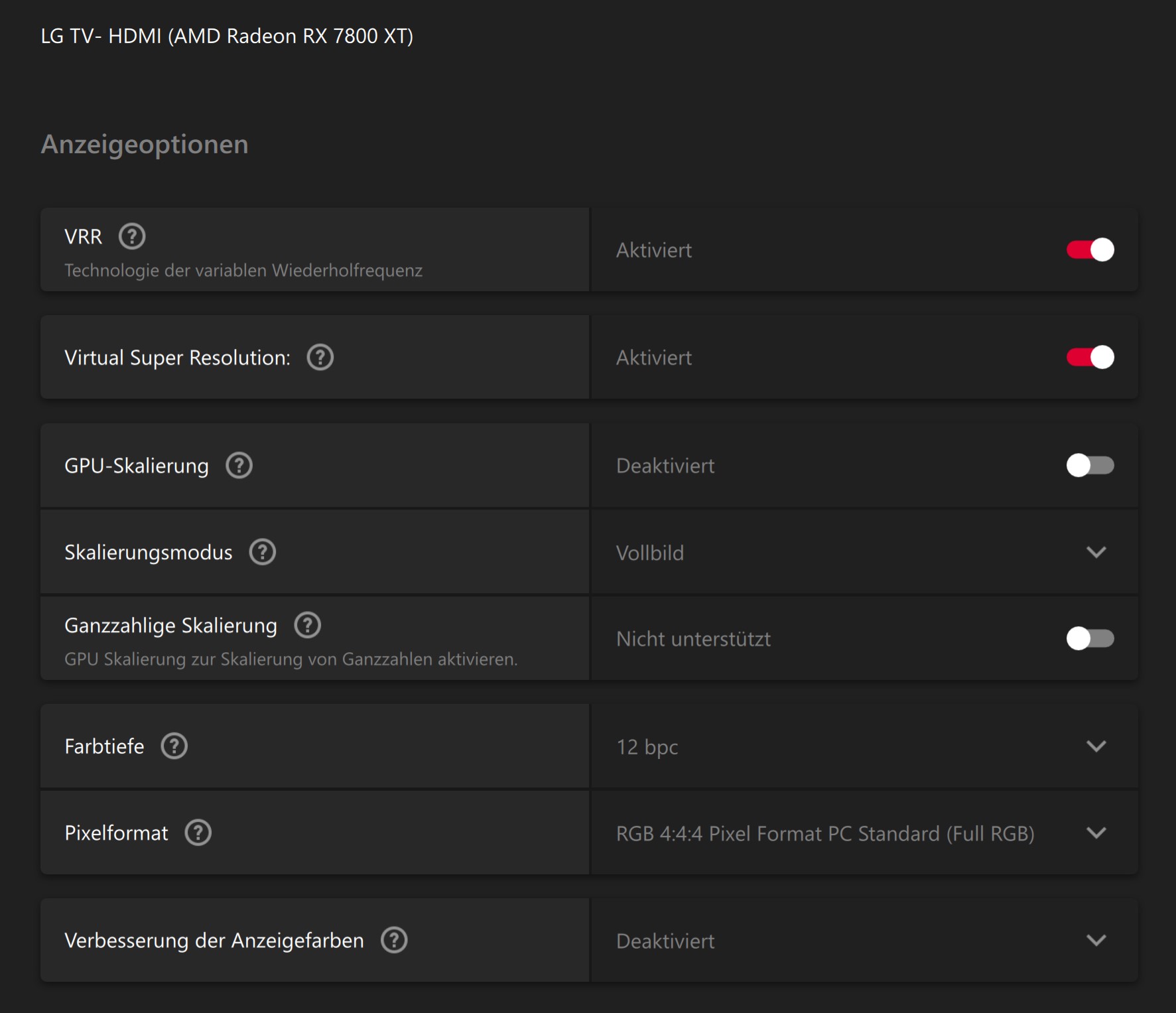
Task: Click the VRR help question mark icon
Action: point(132,236)
